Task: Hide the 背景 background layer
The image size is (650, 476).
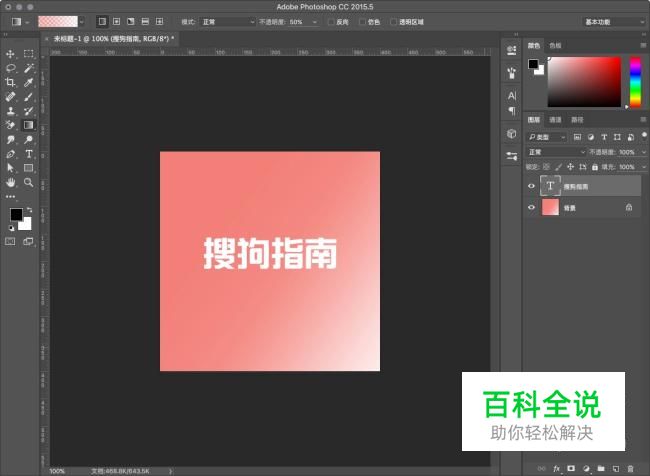Action: point(531,207)
